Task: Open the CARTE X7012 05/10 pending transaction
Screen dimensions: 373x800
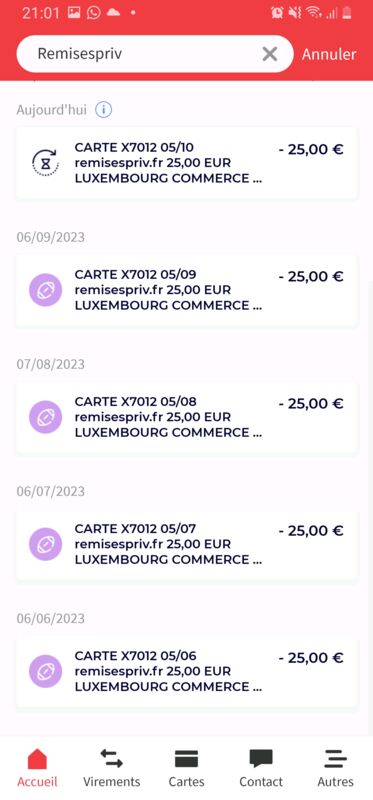Action: (x=187, y=163)
